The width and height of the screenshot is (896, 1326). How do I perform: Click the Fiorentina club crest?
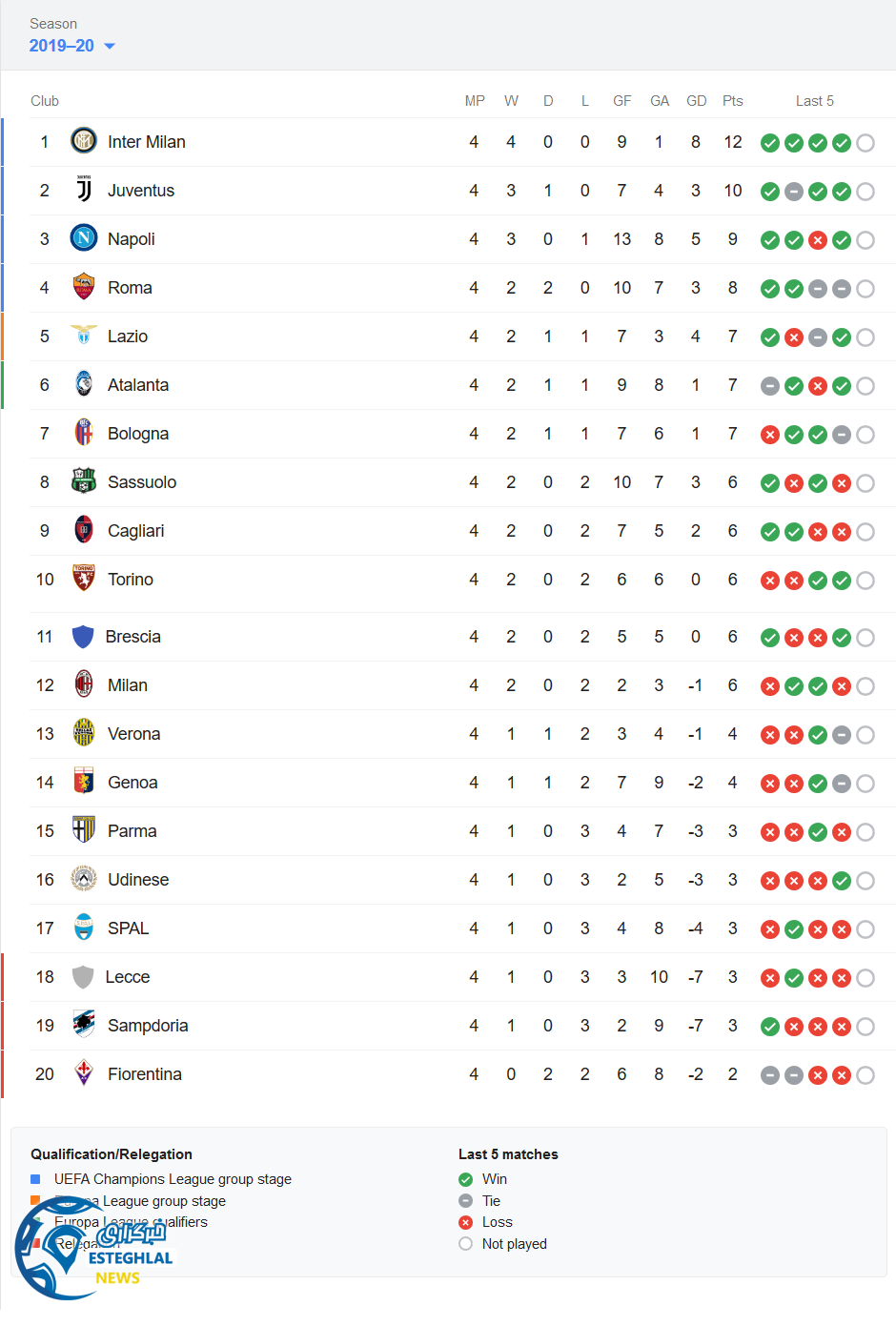point(84,1073)
